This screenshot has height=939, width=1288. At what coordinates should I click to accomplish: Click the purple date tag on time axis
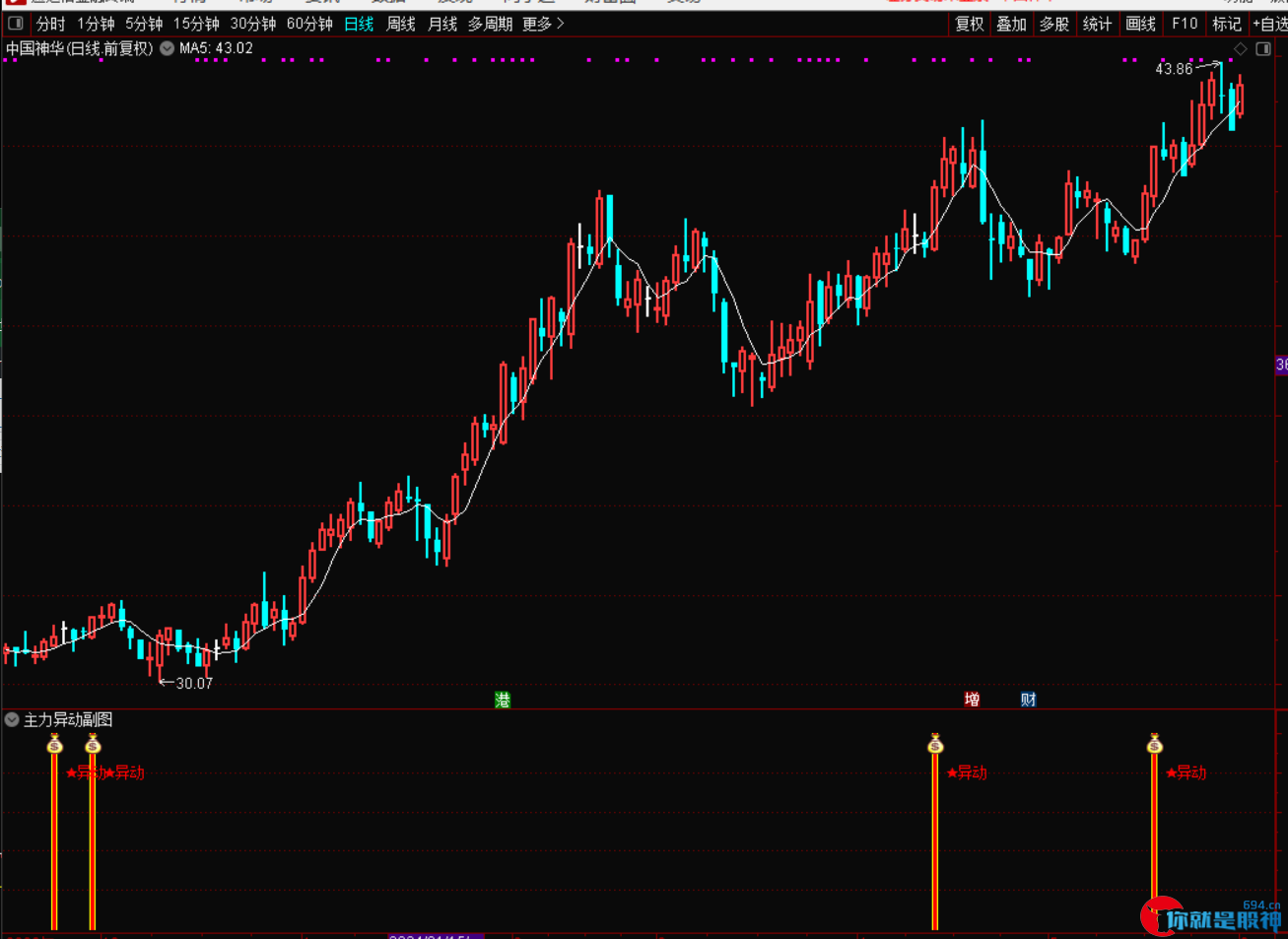pyautogui.click(x=436, y=936)
